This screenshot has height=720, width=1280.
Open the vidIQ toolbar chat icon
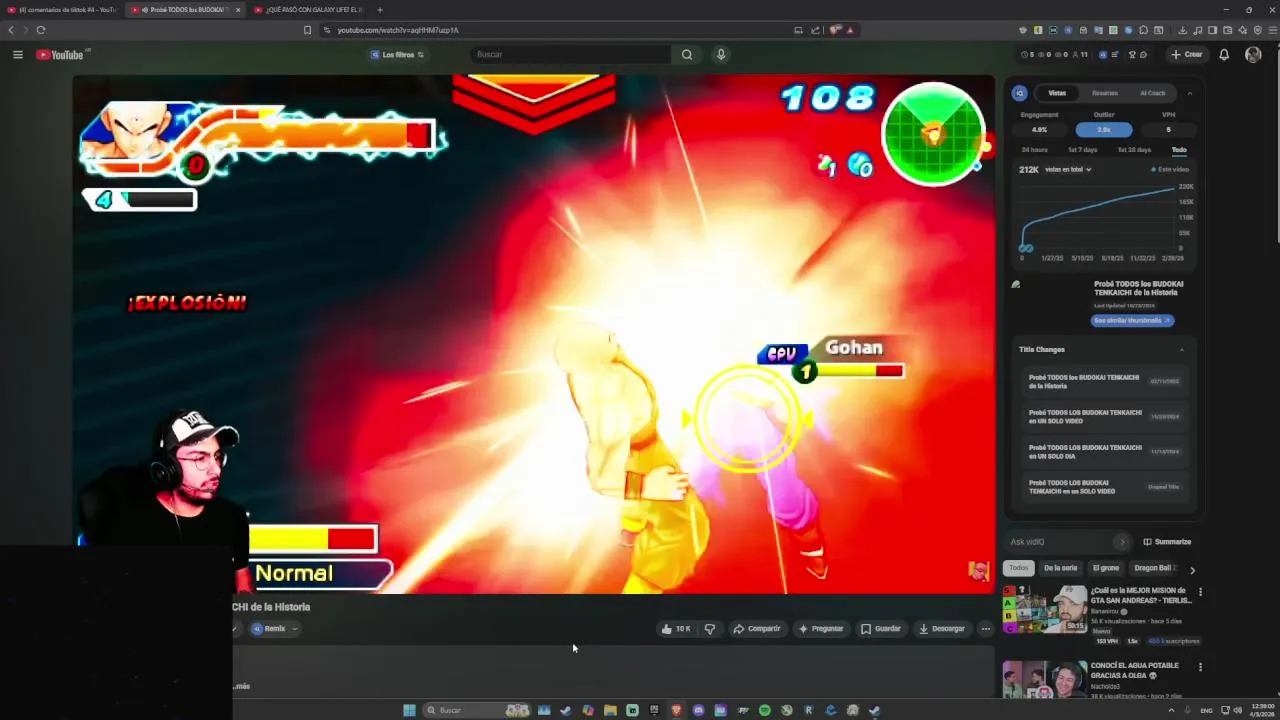[1143, 55]
